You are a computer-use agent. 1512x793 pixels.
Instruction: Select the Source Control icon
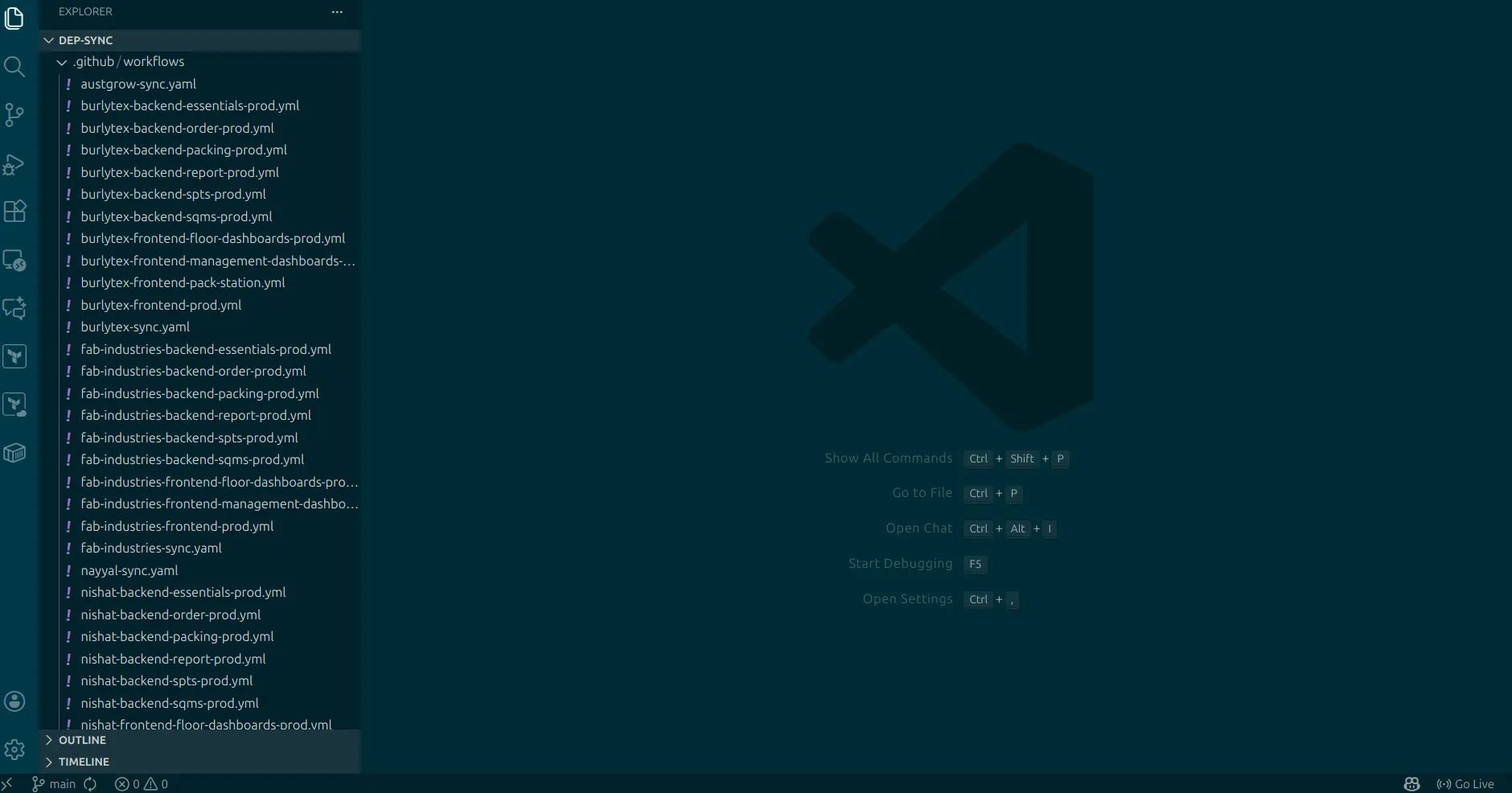14,115
